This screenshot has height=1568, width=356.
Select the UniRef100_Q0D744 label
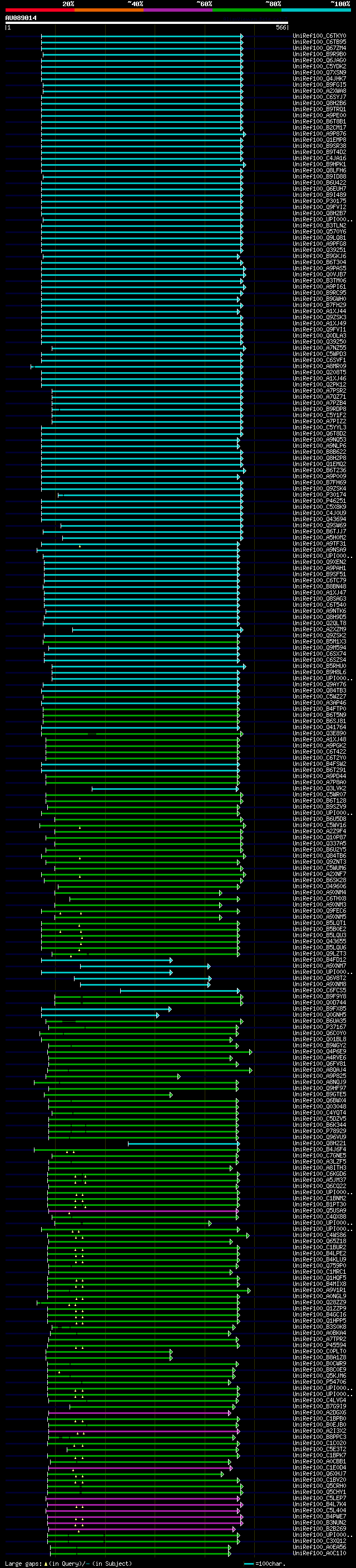(319, 1002)
